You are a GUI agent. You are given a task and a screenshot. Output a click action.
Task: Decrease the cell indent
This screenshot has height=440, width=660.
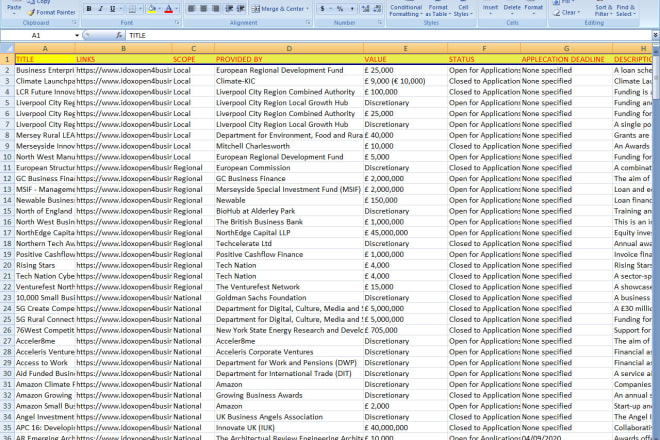click(229, 9)
